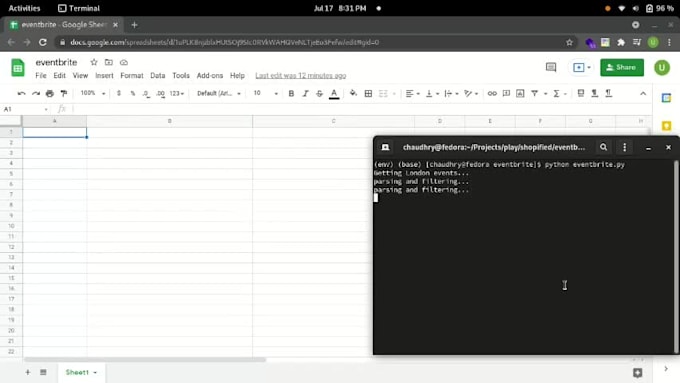Click the Move to folder icon
Screen dimensions: 680x383
[108, 62]
